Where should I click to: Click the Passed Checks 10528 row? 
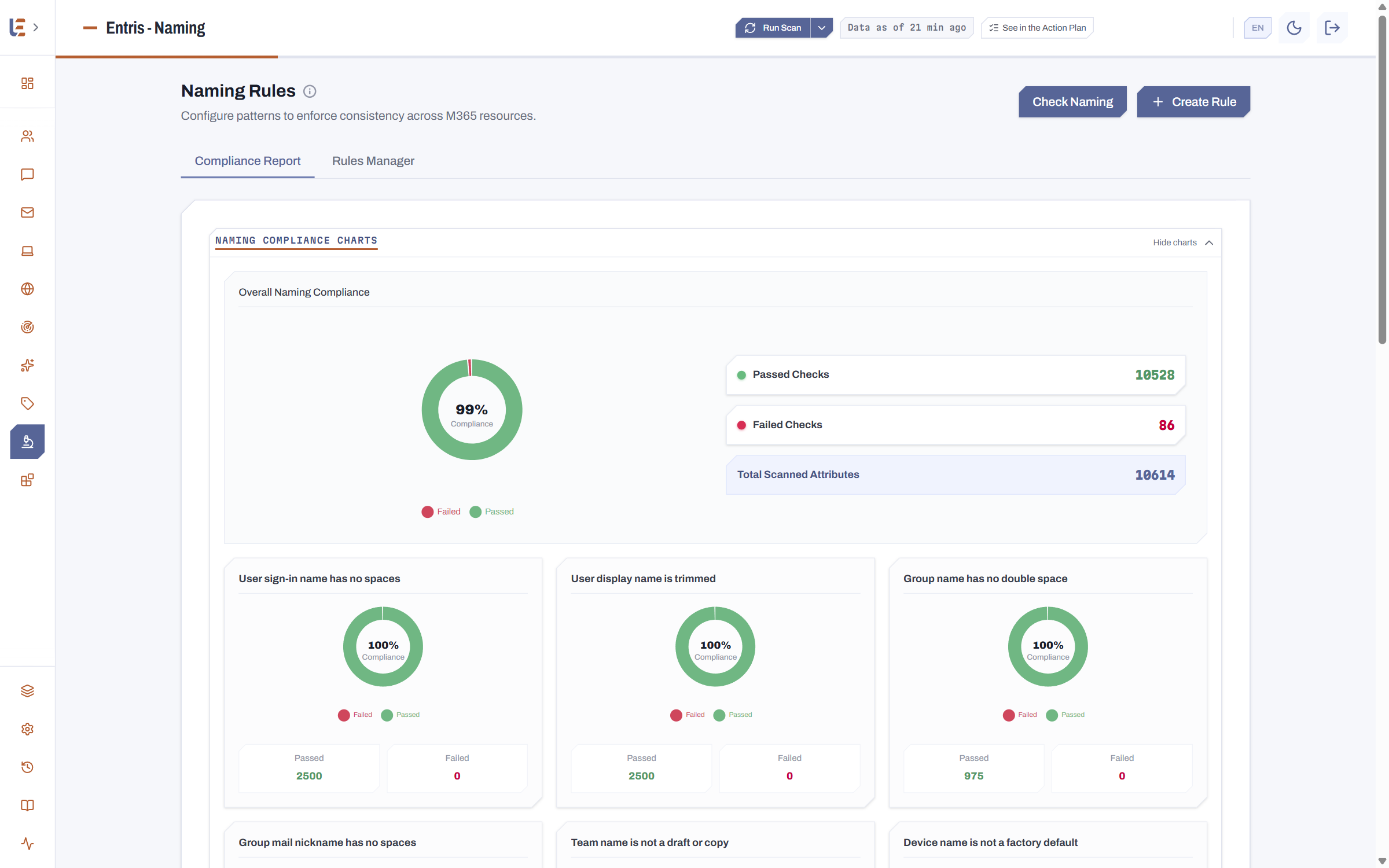(956, 375)
